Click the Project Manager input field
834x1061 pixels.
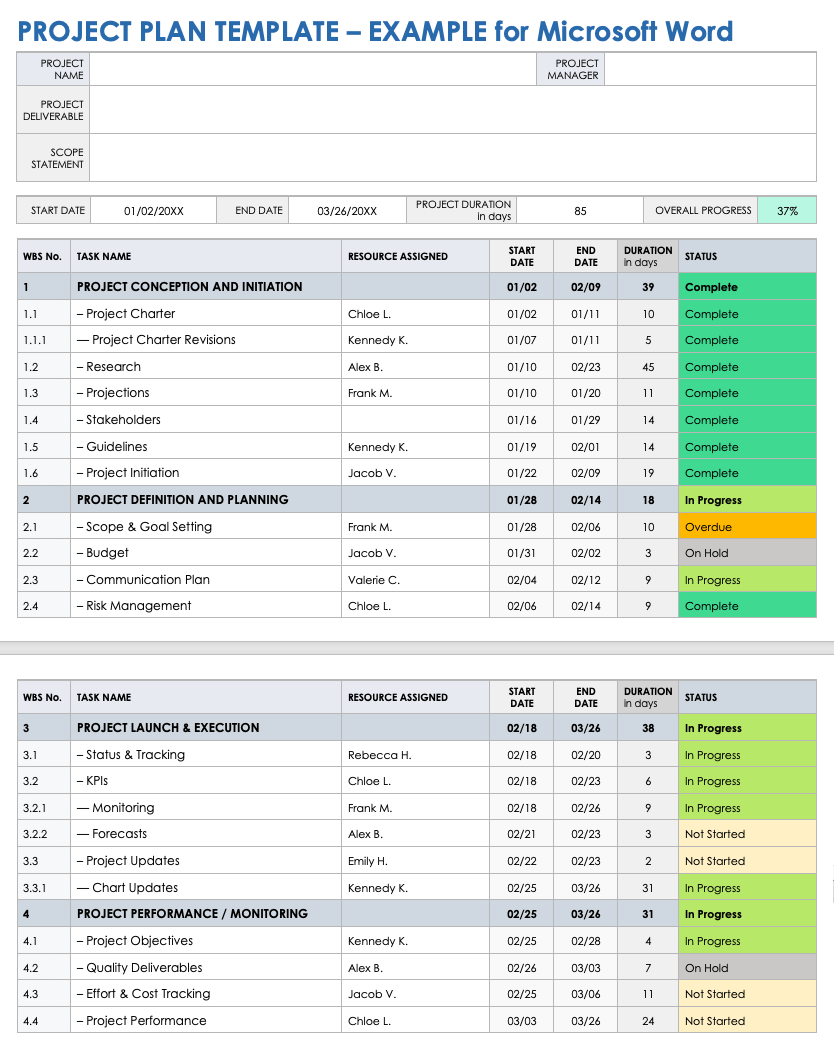(x=710, y=70)
